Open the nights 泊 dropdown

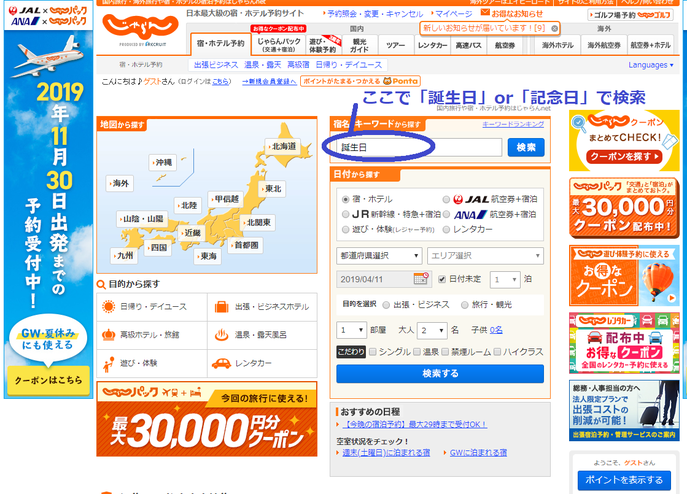point(505,279)
